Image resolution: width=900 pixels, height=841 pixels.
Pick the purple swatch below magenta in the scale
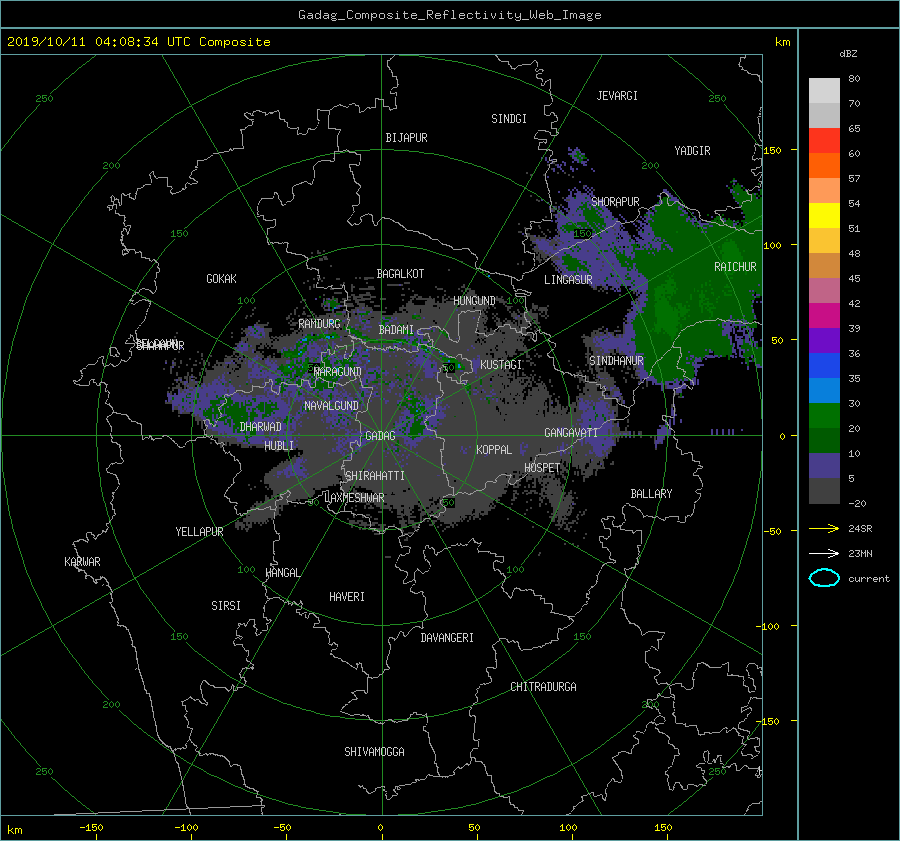[824, 341]
